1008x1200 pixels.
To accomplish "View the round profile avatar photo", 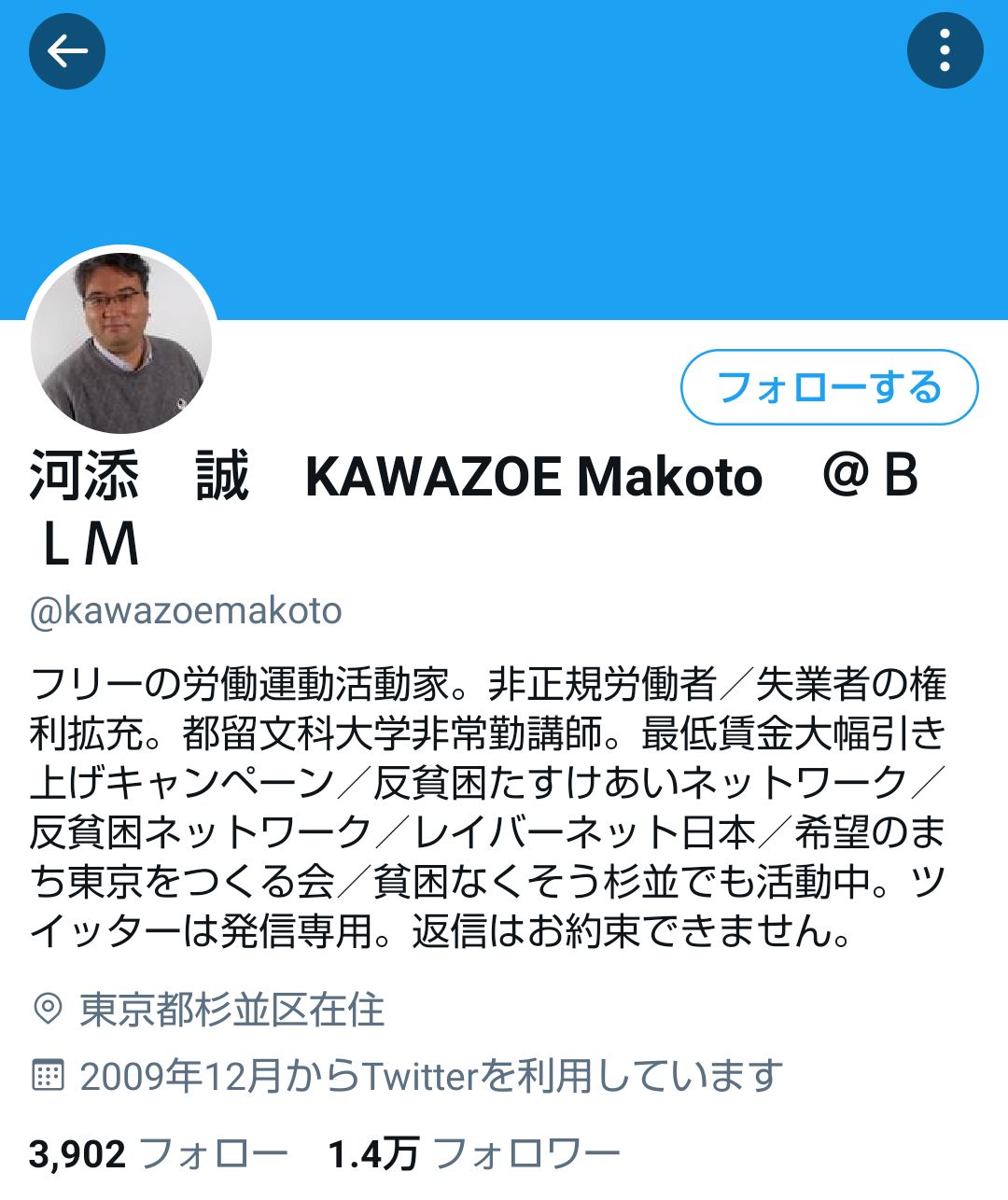I will tap(121, 342).
